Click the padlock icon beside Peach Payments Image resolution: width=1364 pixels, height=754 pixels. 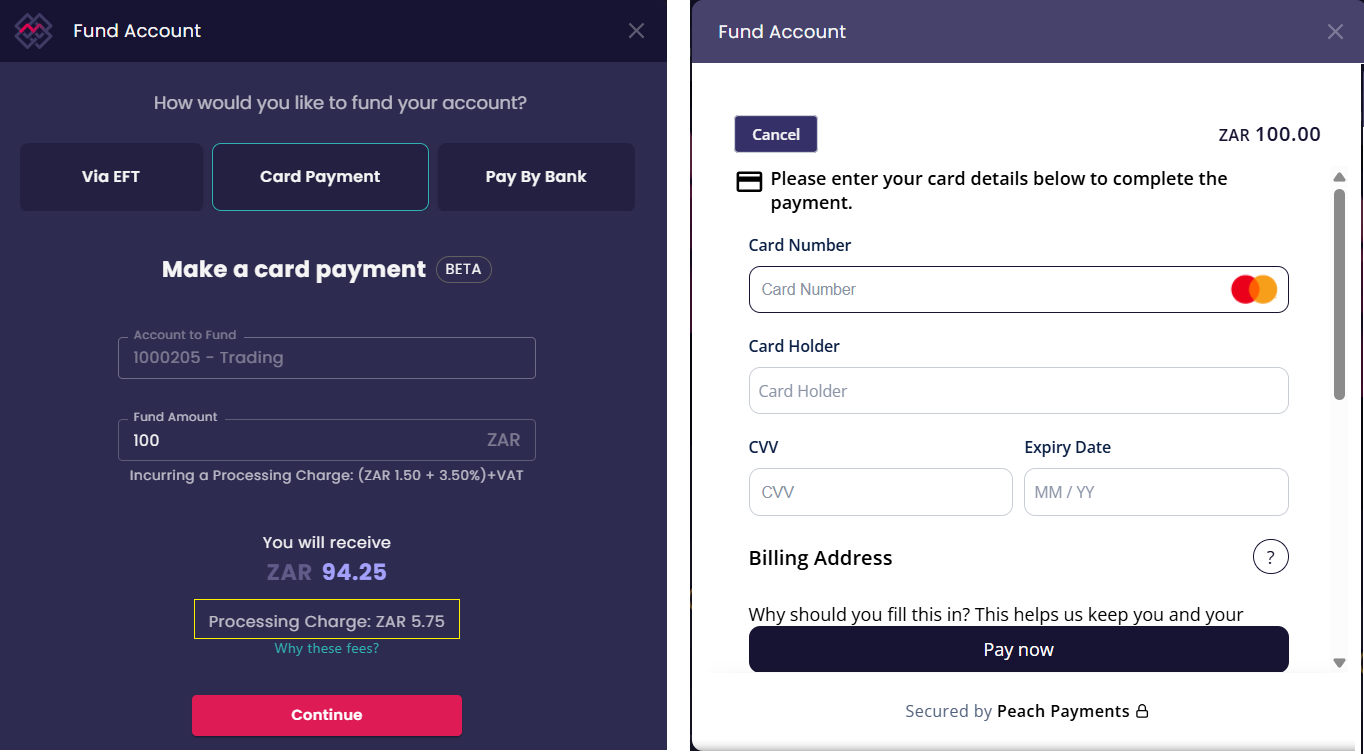click(1142, 712)
